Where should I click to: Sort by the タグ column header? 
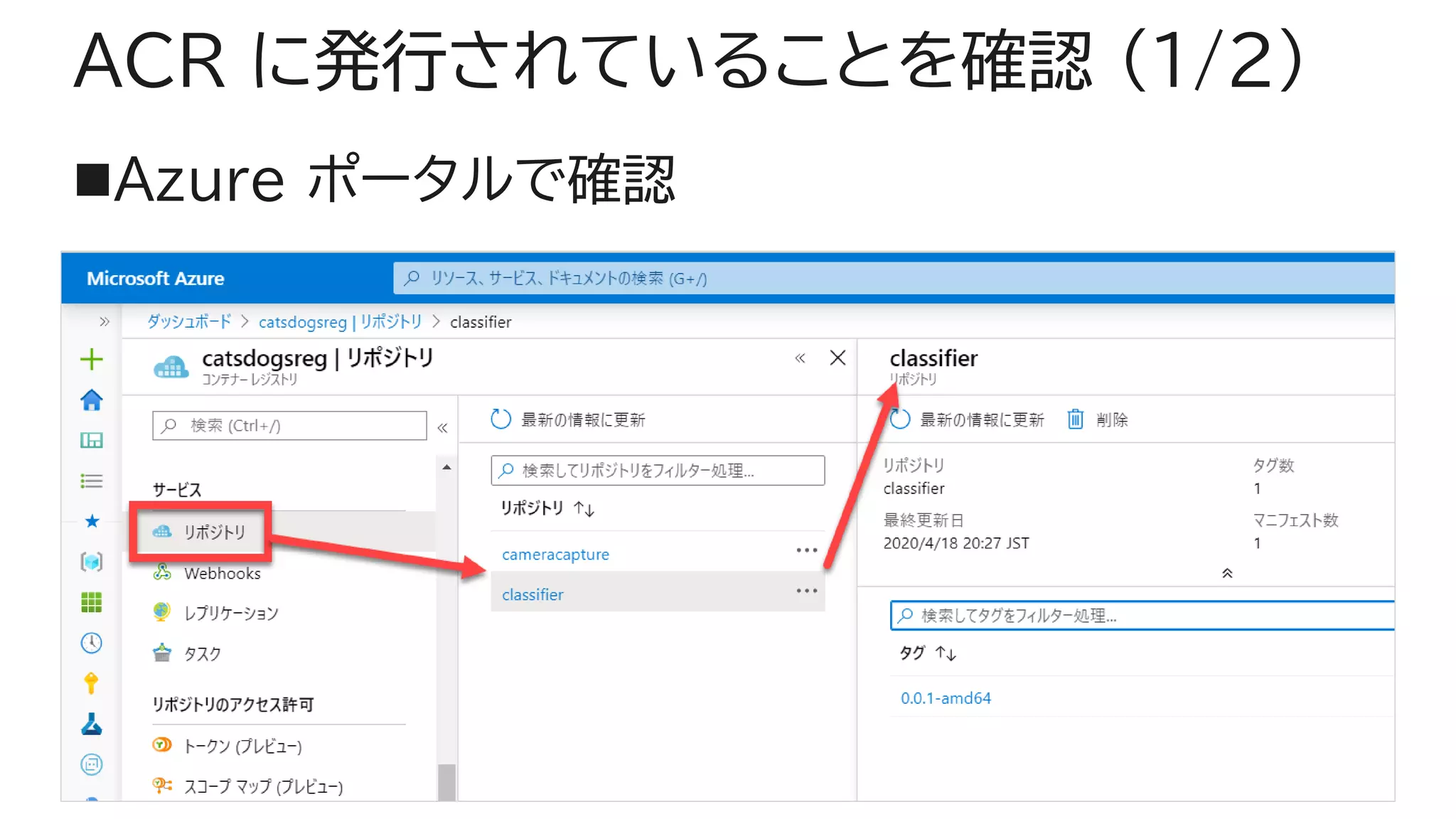[x=928, y=653]
